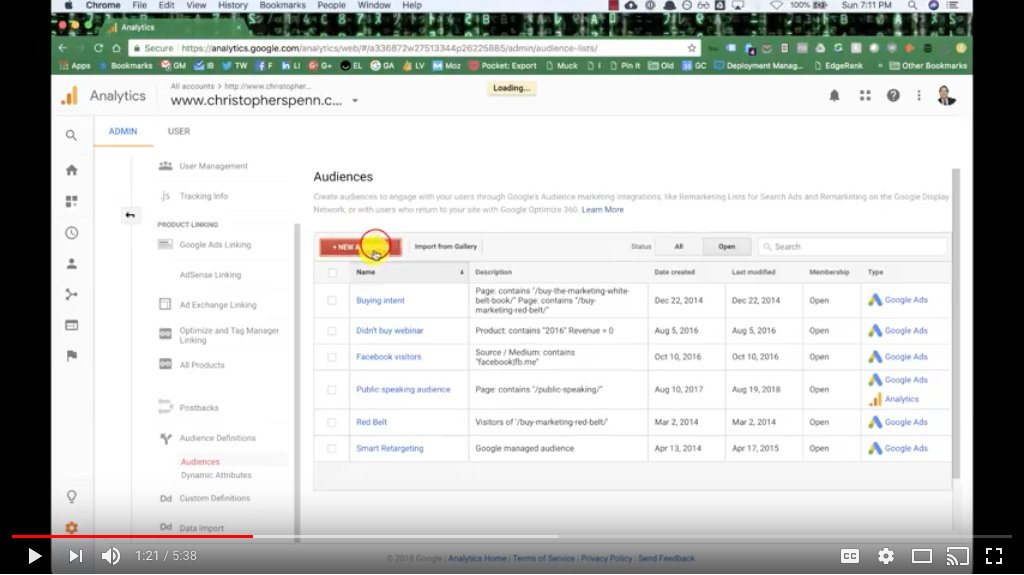Open Dynamic Attributes under Audience Definitions
This screenshot has width=1024, height=575.
(x=216, y=475)
